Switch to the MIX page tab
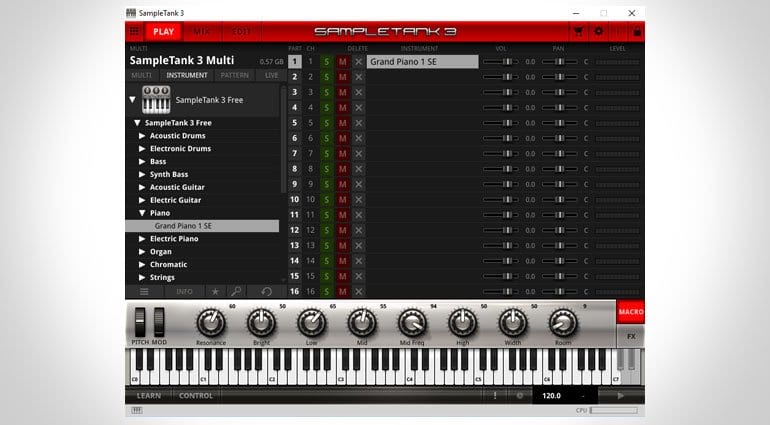770x425 pixels. point(201,32)
